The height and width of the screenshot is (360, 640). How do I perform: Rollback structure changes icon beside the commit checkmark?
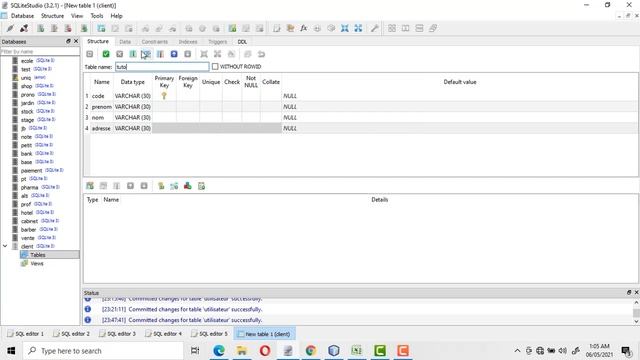coord(119,54)
